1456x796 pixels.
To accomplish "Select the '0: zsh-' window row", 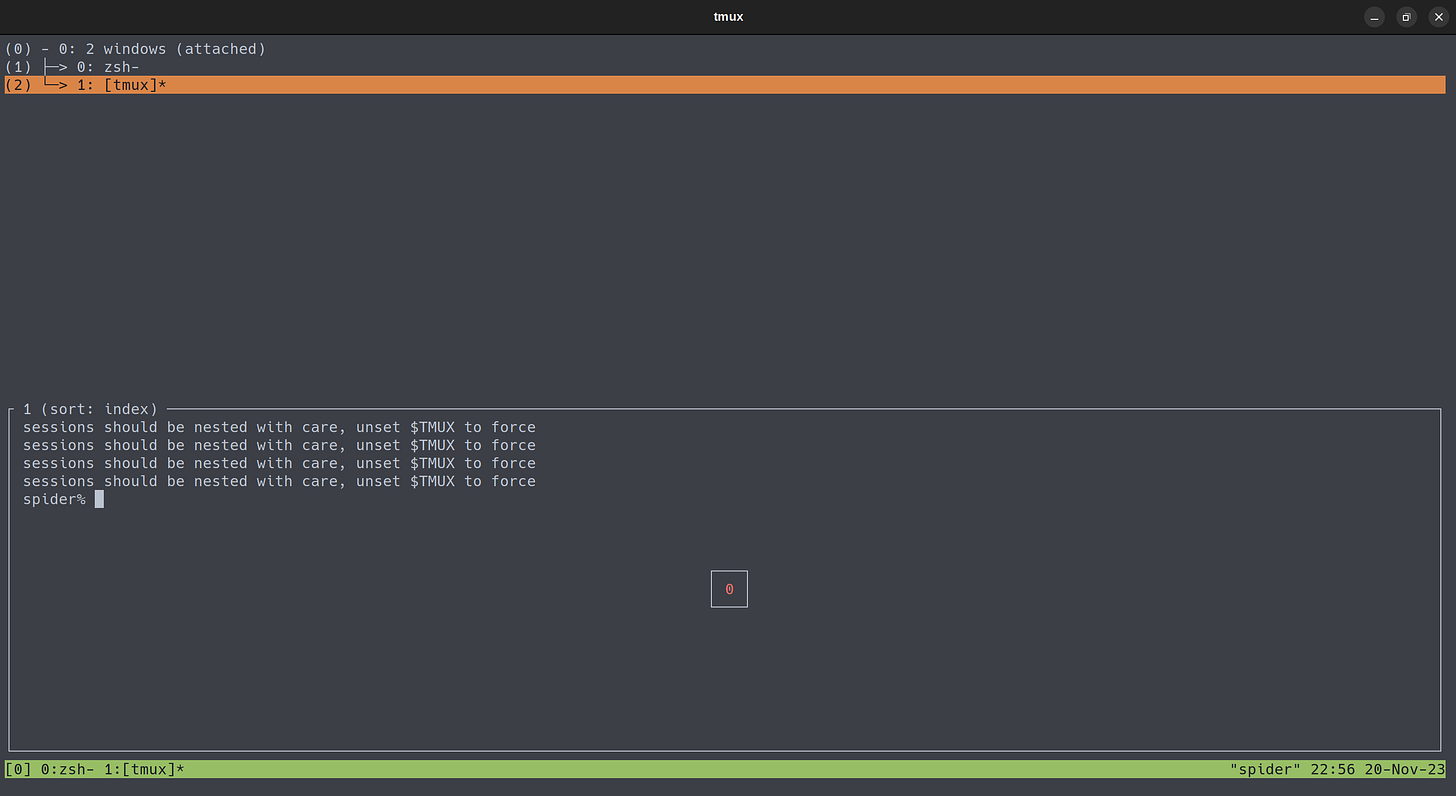I will [x=725, y=67].
